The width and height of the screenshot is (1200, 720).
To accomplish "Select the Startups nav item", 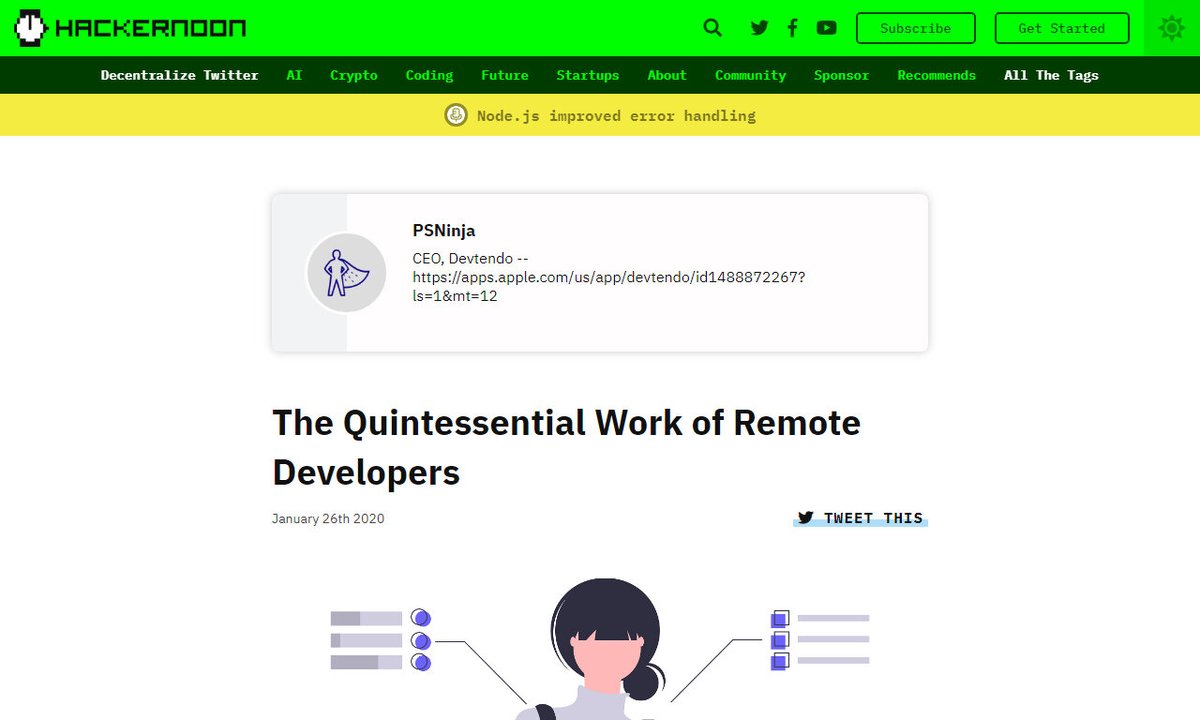I will [588, 75].
